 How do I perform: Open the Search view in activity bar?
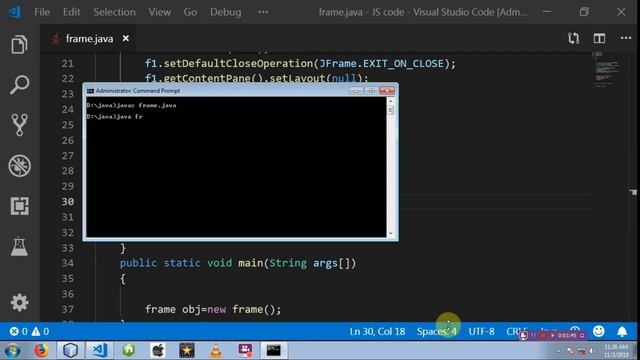pos(19,85)
